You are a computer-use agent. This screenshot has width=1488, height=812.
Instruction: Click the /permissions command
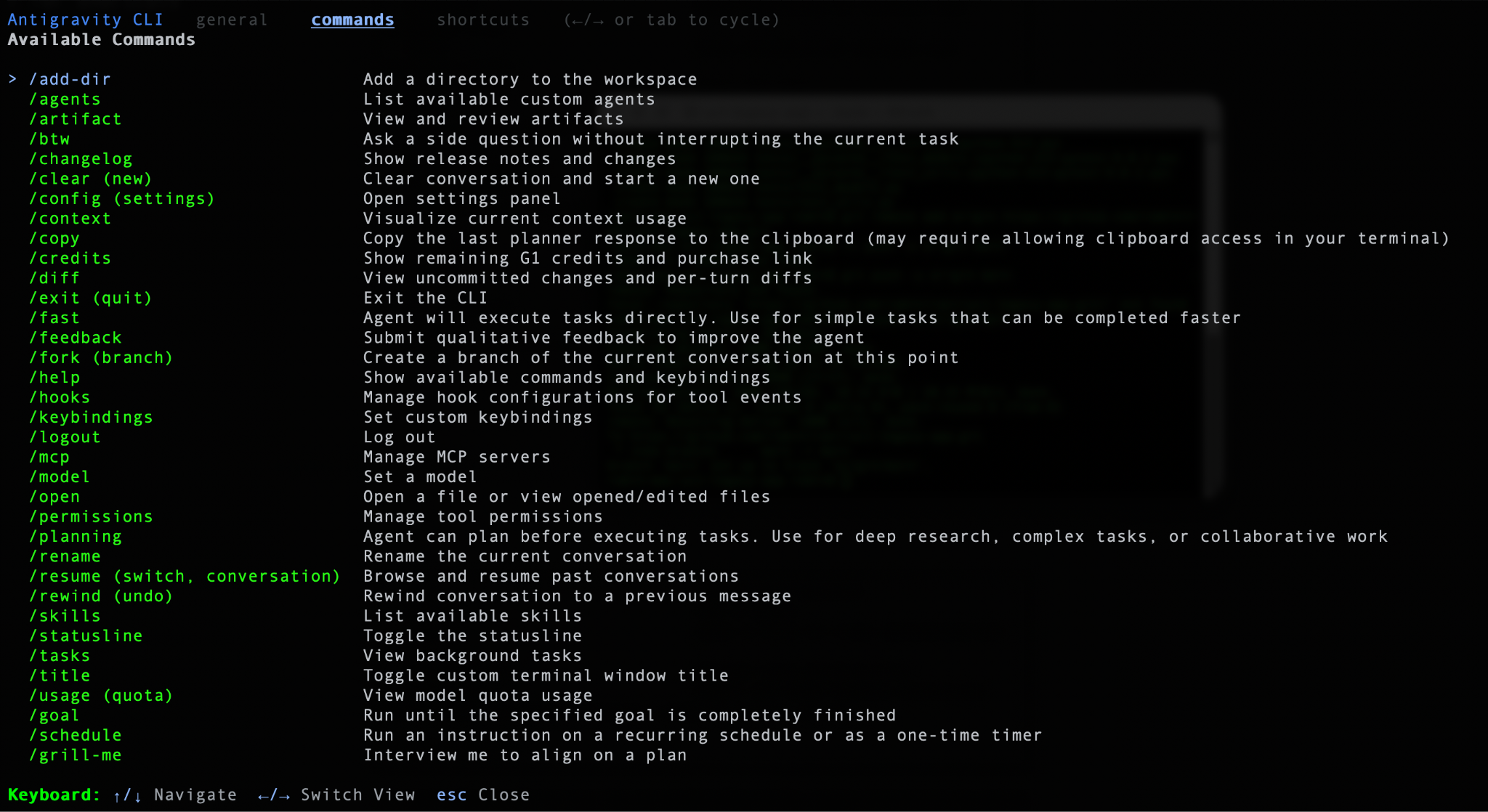(91, 516)
